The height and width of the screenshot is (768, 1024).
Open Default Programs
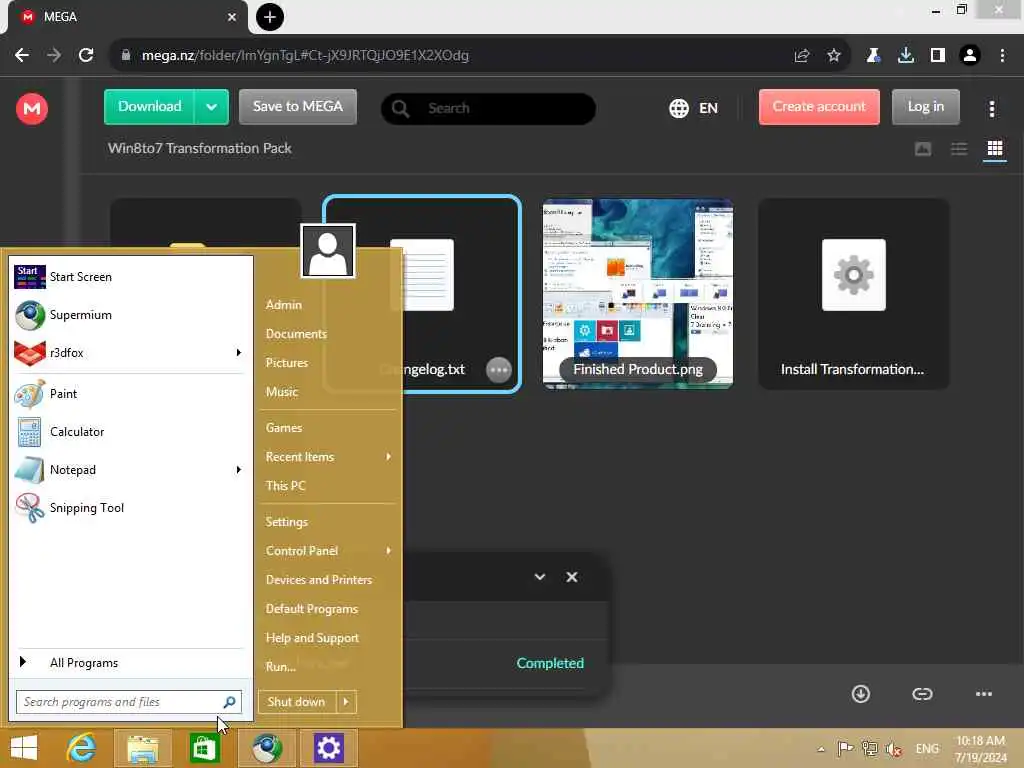click(312, 609)
